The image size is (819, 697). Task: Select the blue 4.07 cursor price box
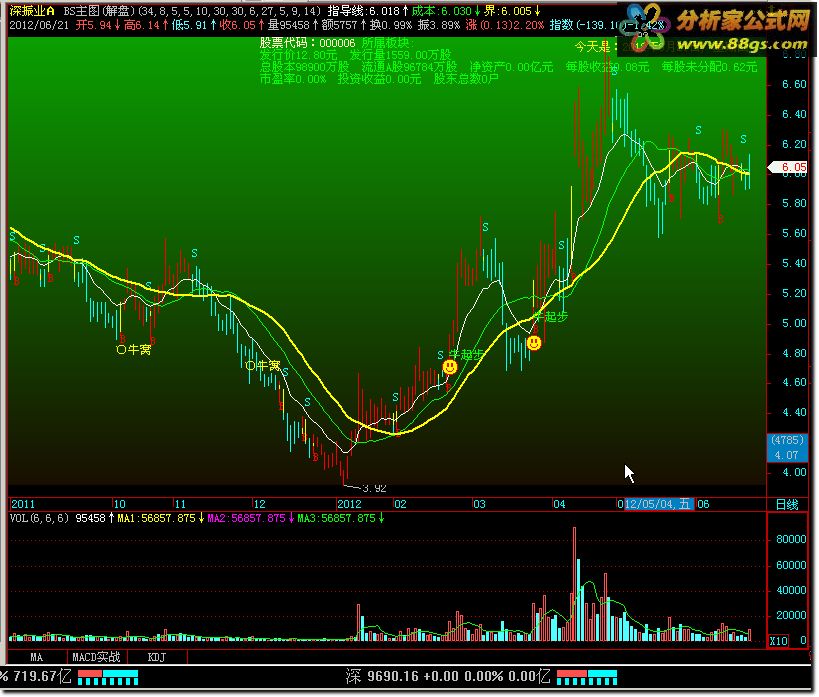(787, 455)
